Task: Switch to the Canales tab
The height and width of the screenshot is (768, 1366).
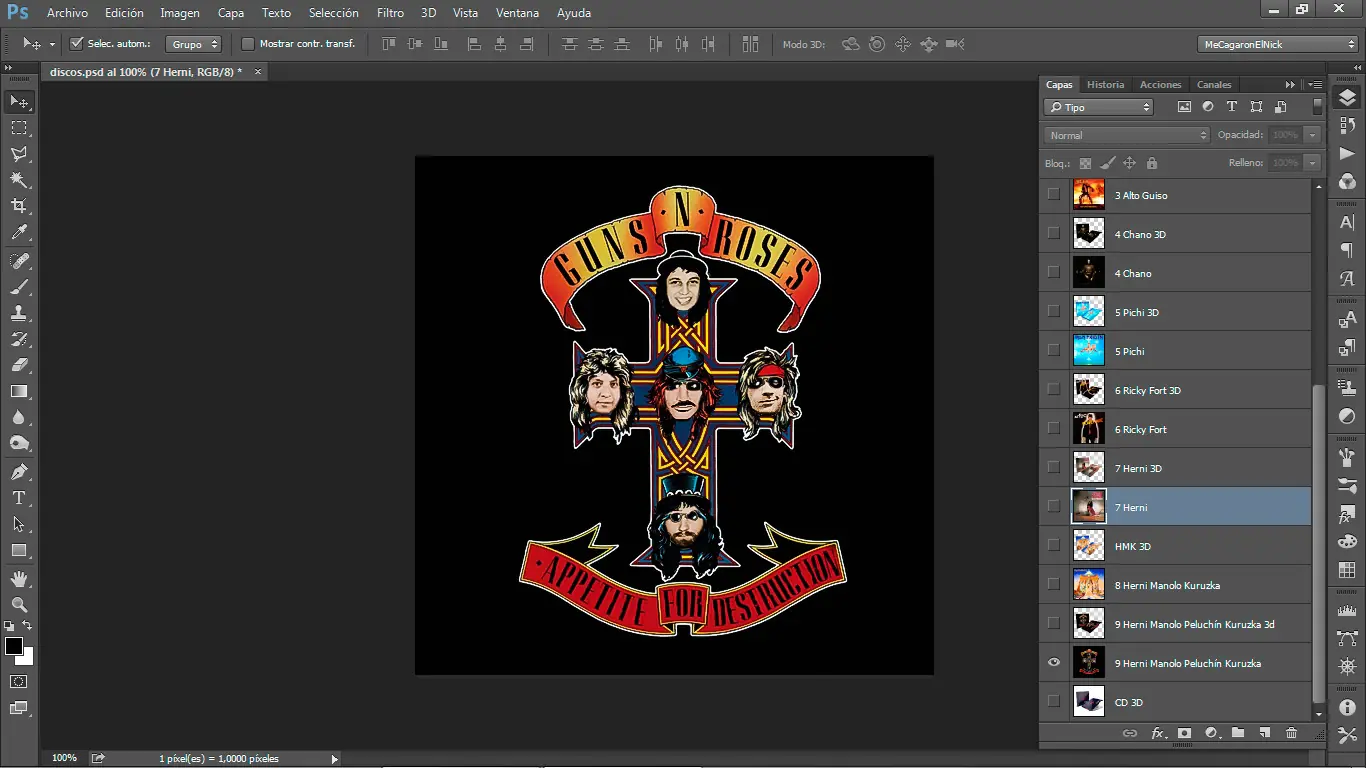Action: pos(1214,85)
